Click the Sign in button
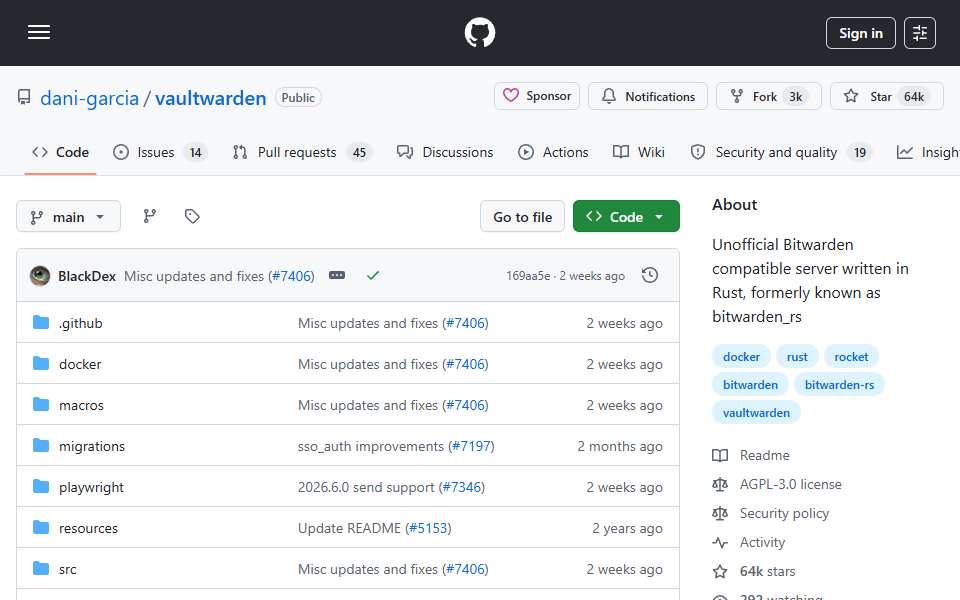 (x=860, y=33)
